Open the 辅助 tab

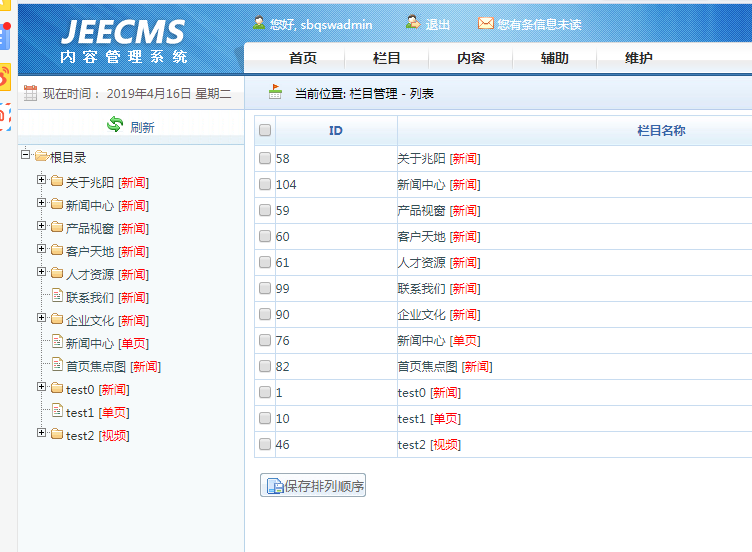pos(554,58)
